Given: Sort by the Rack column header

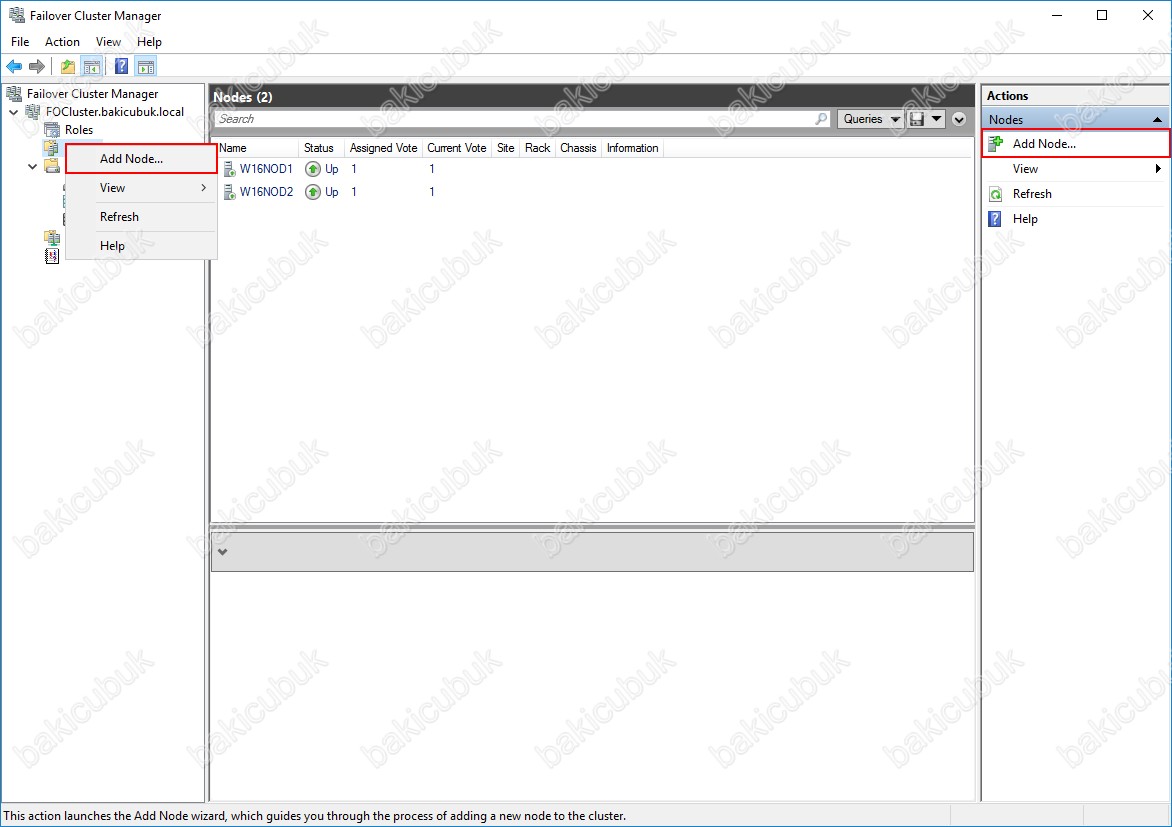Looking at the screenshot, I should (x=537, y=148).
